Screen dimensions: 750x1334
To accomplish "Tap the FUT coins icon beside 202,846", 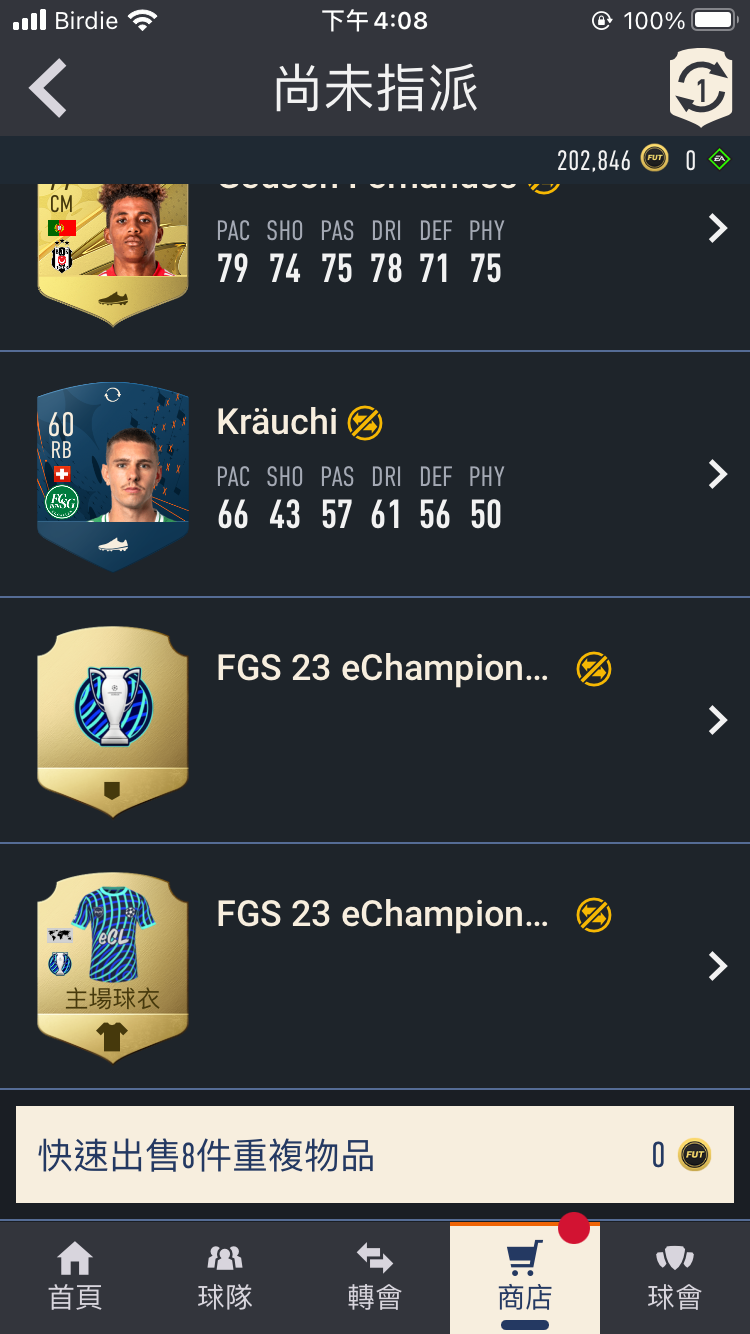I will [x=655, y=159].
